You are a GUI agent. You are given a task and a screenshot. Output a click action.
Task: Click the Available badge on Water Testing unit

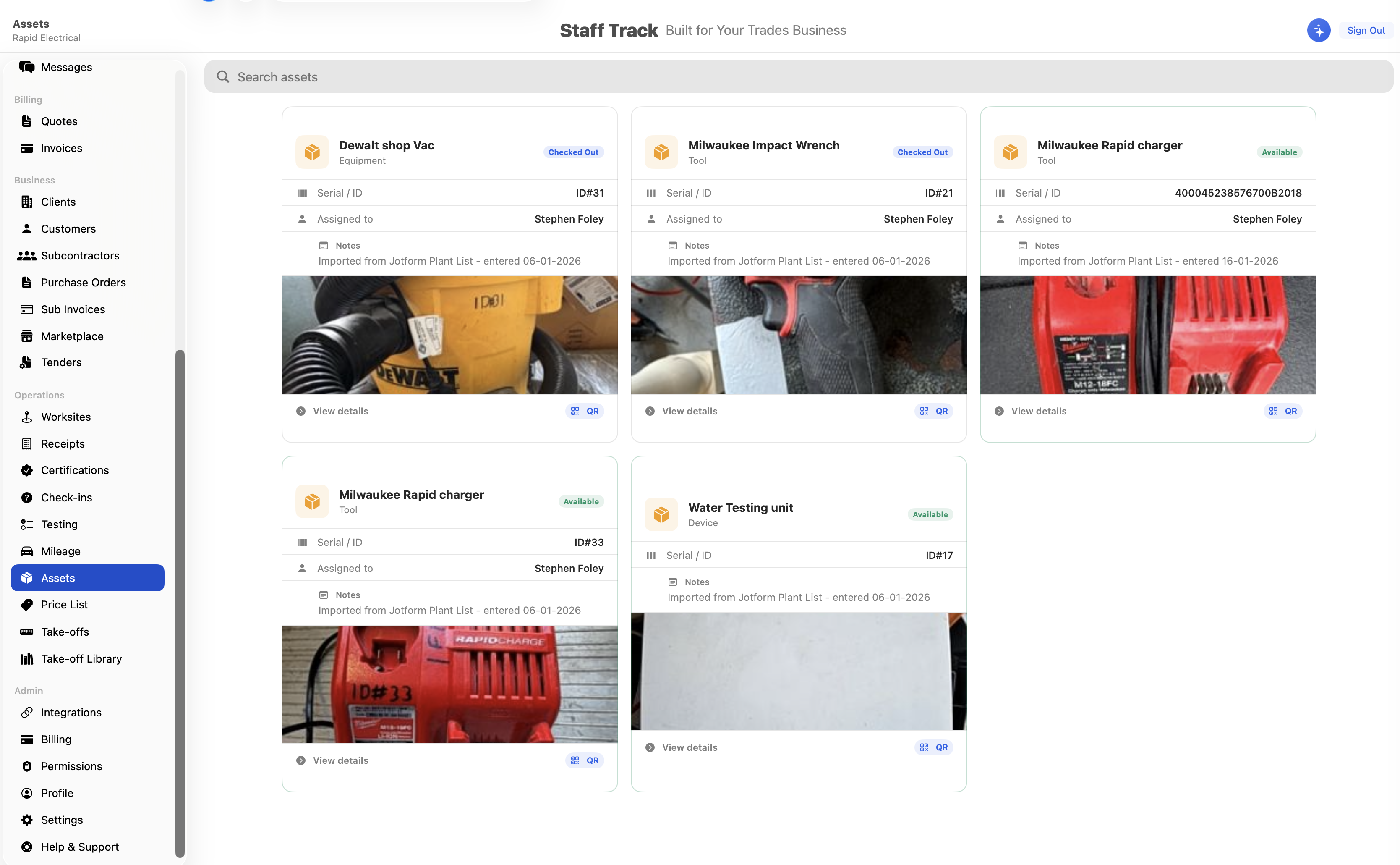pos(930,514)
